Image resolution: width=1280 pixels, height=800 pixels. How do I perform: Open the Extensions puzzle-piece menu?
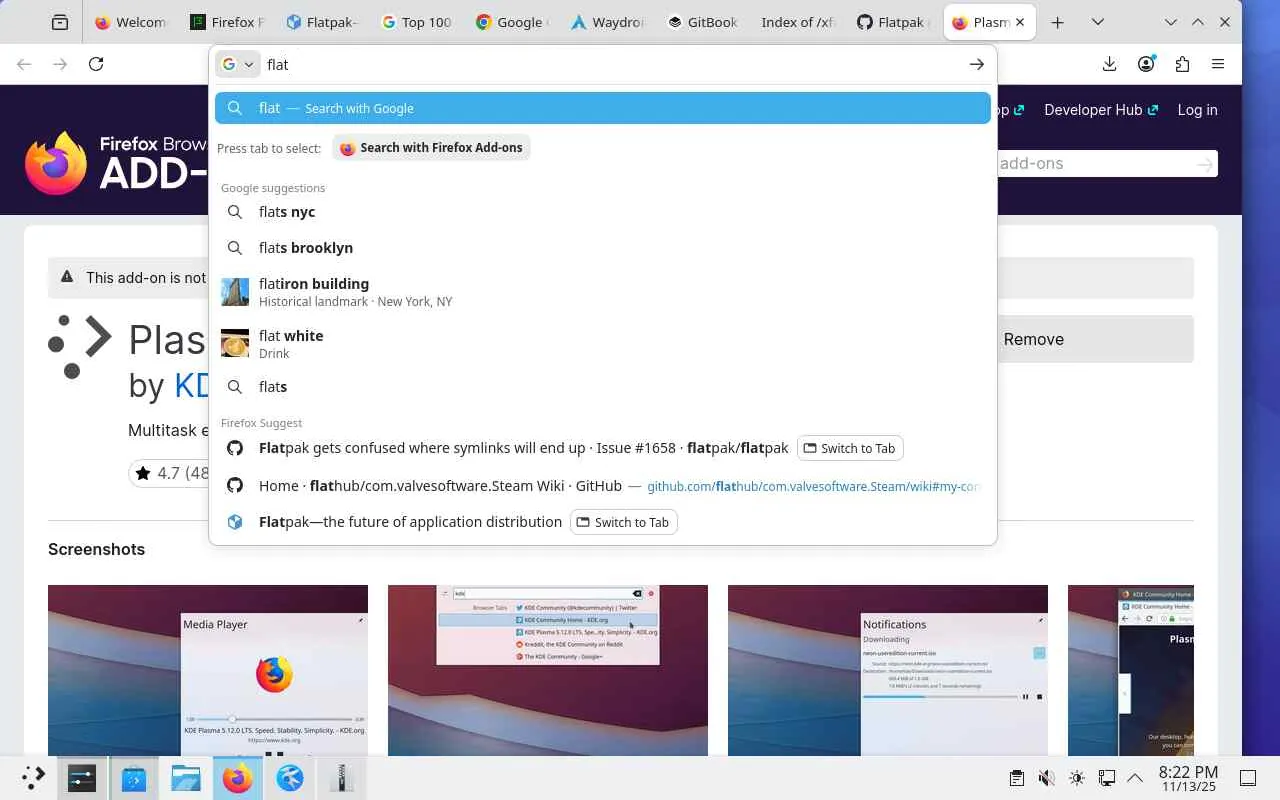pyautogui.click(x=1182, y=64)
